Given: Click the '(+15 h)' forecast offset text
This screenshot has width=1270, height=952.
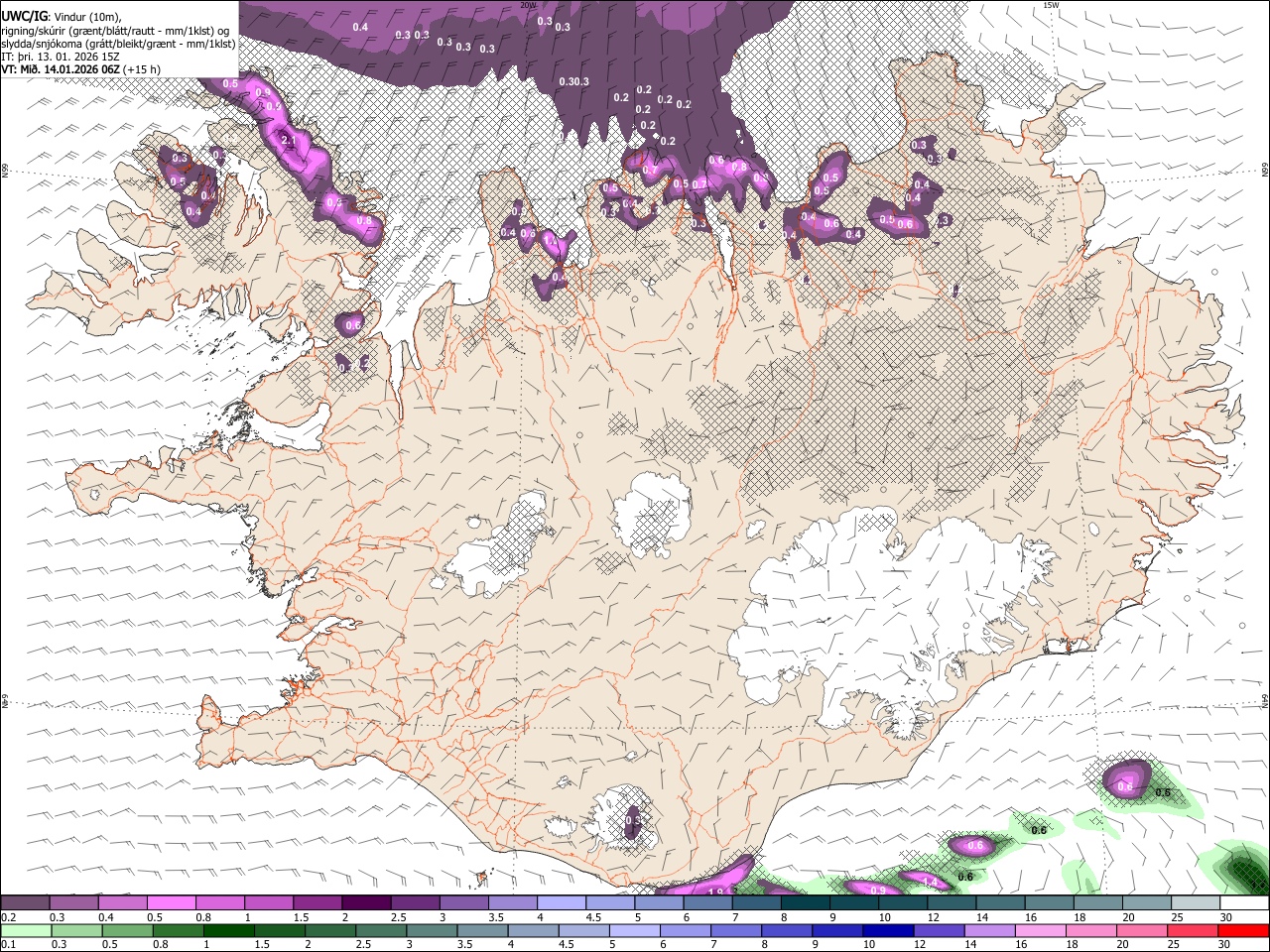Looking at the screenshot, I should coord(143,69).
